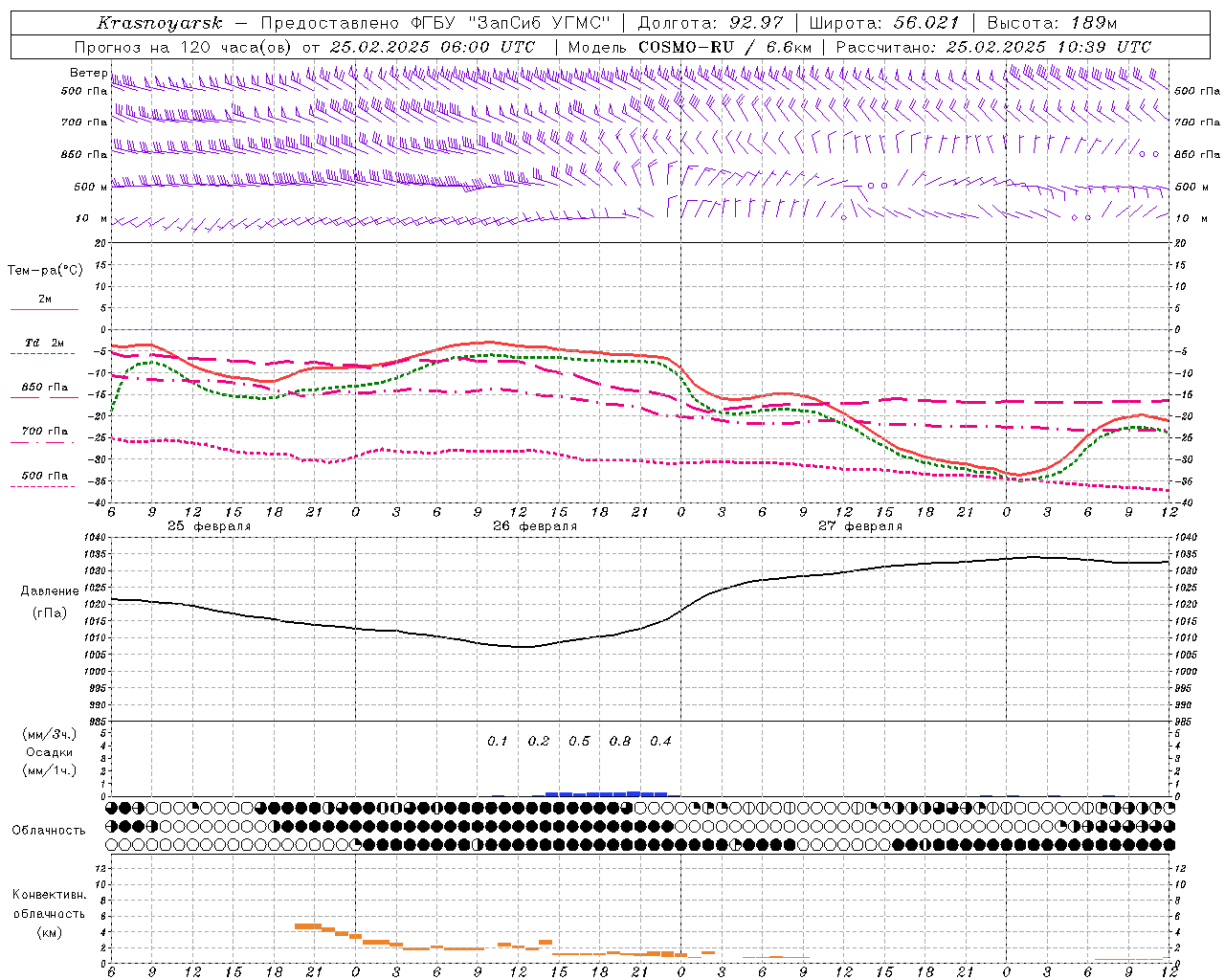
Task: Click the '2м' temperature legend entry
Action: [45, 299]
